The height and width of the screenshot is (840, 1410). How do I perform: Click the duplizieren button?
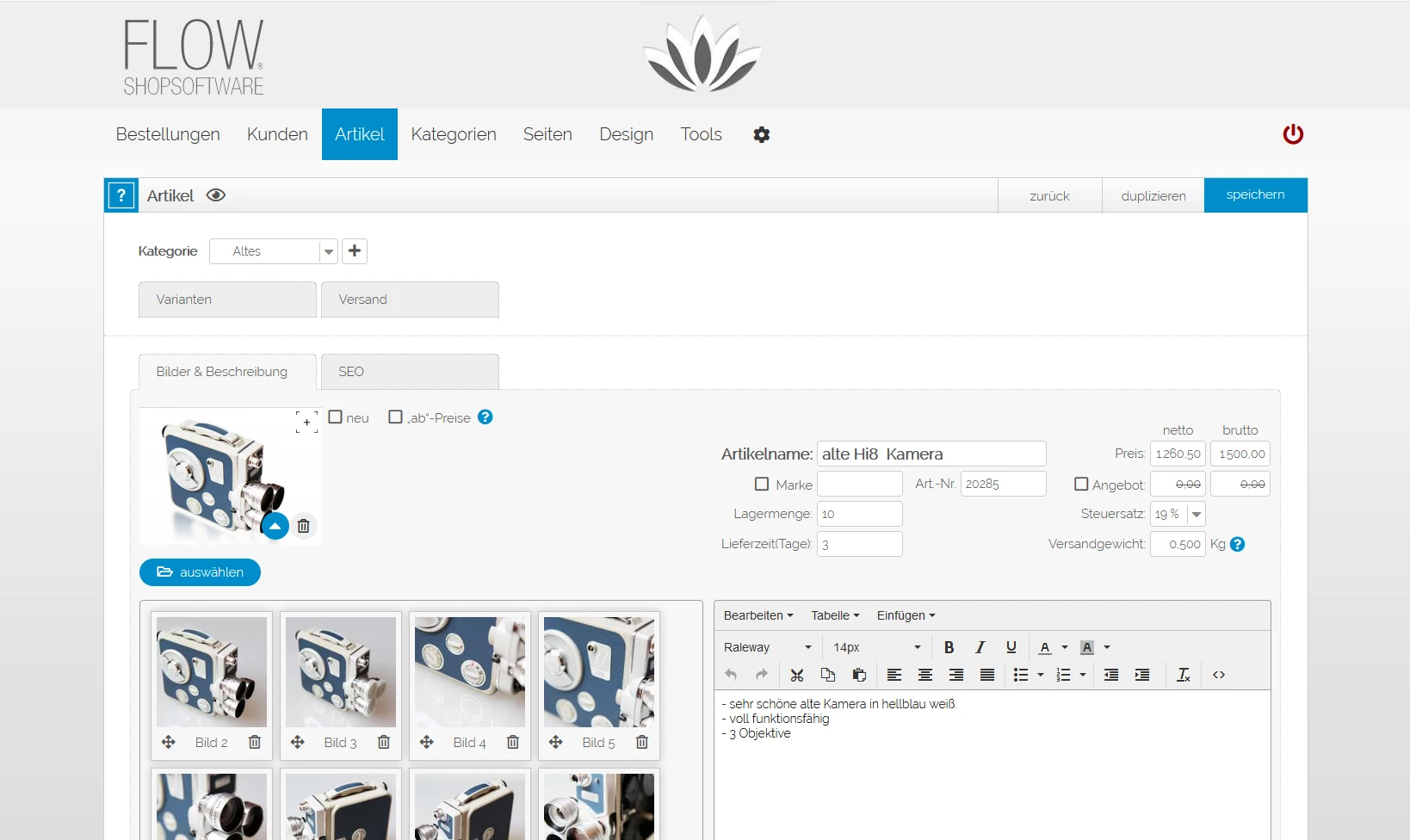1153,195
